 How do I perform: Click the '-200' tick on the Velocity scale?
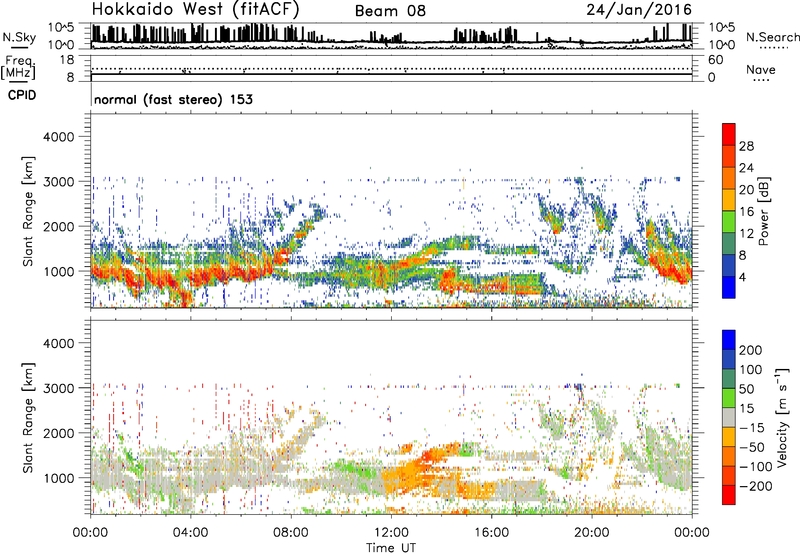756,486
